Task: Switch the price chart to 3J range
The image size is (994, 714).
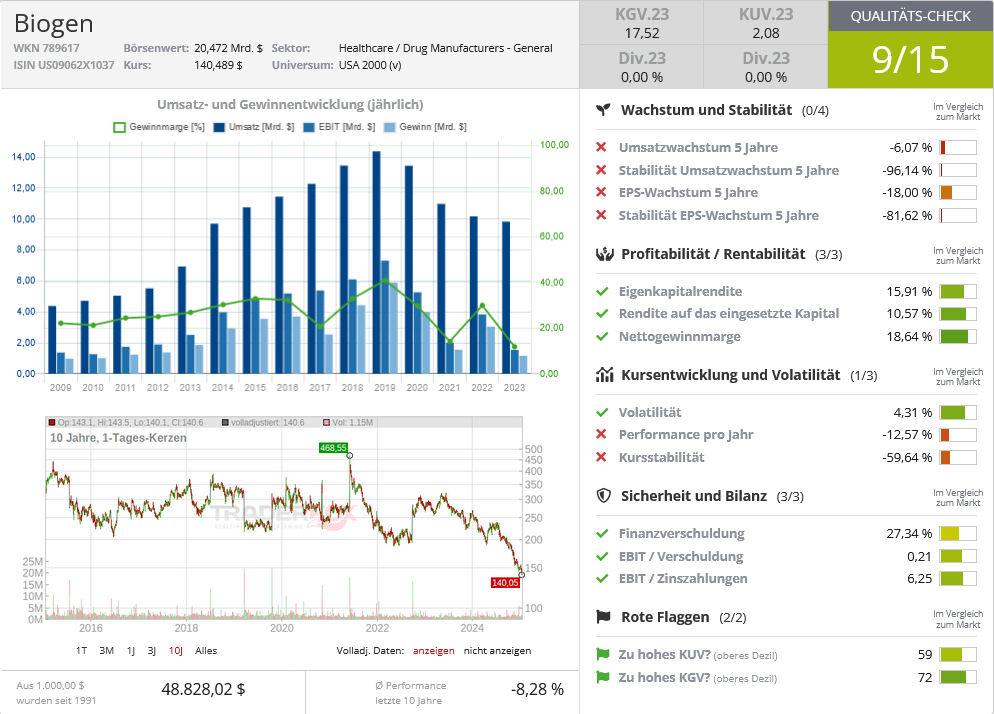Action: click(152, 651)
